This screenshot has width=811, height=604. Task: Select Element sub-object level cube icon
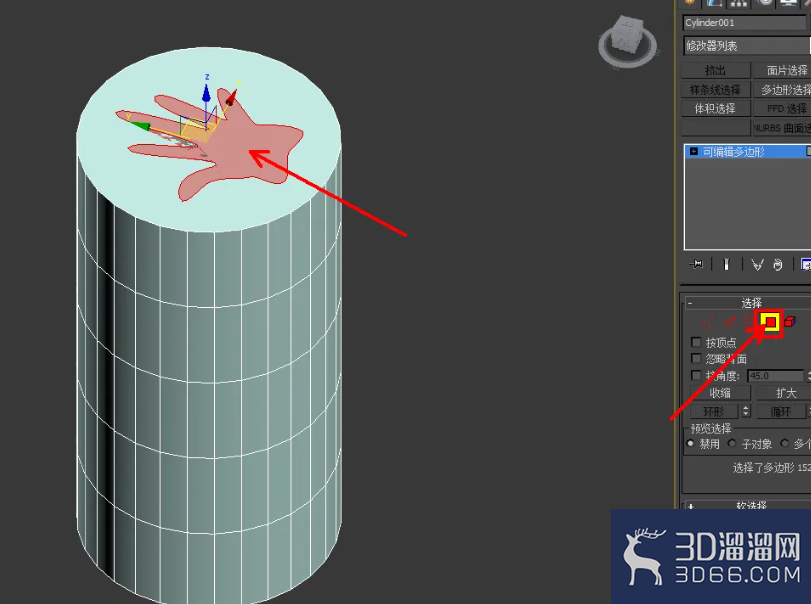[x=789, y=322]
